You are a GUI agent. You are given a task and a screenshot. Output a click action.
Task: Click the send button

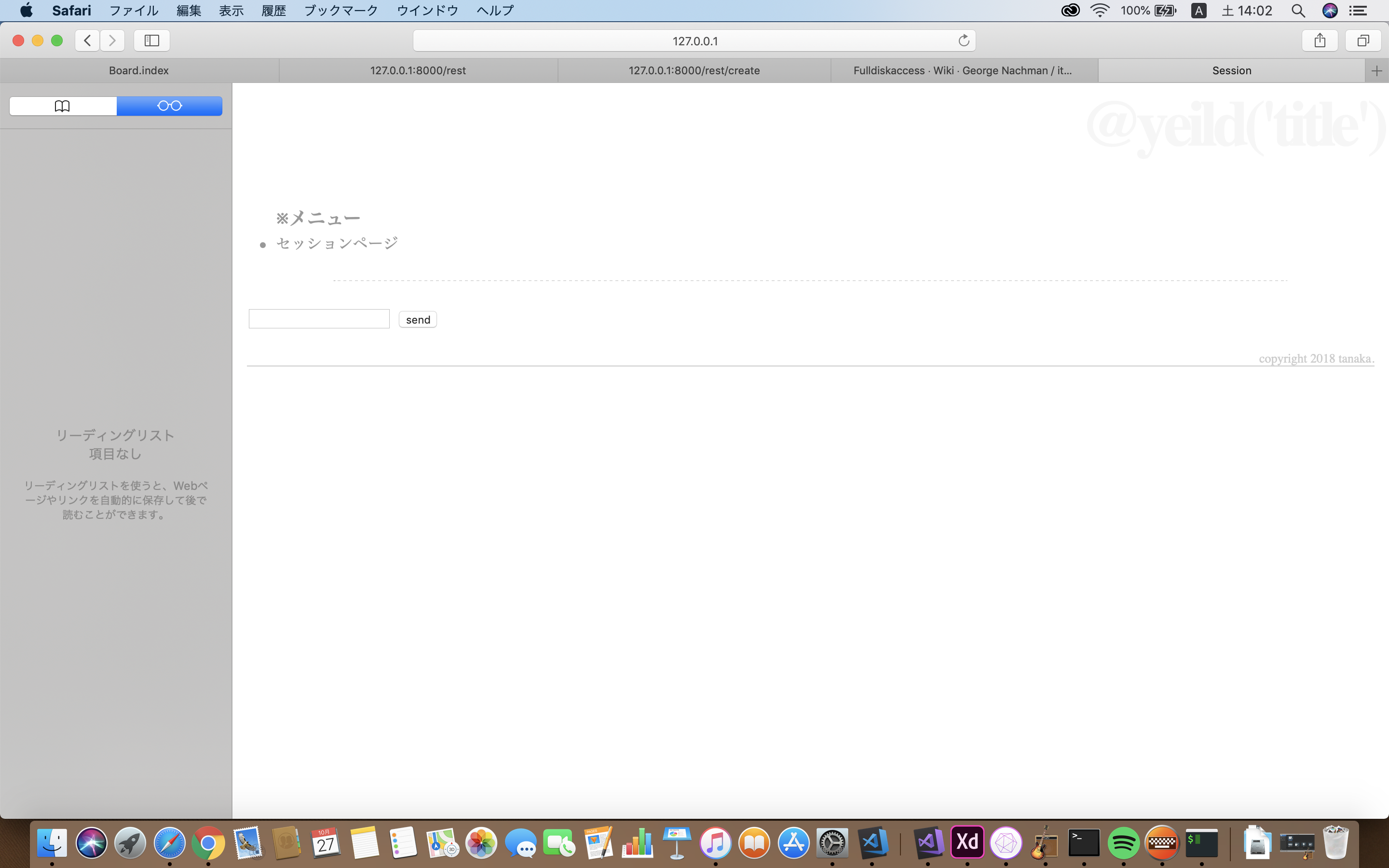pos(418,319)
